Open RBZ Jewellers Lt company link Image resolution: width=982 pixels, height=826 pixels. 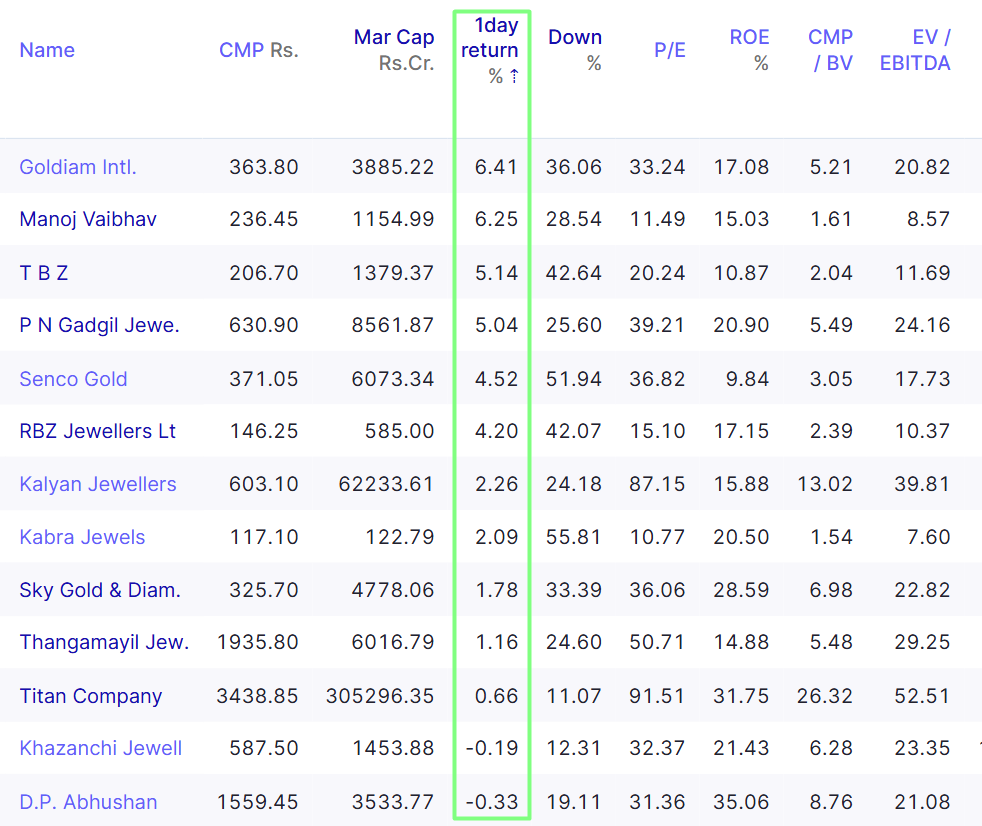pos(98,431)
